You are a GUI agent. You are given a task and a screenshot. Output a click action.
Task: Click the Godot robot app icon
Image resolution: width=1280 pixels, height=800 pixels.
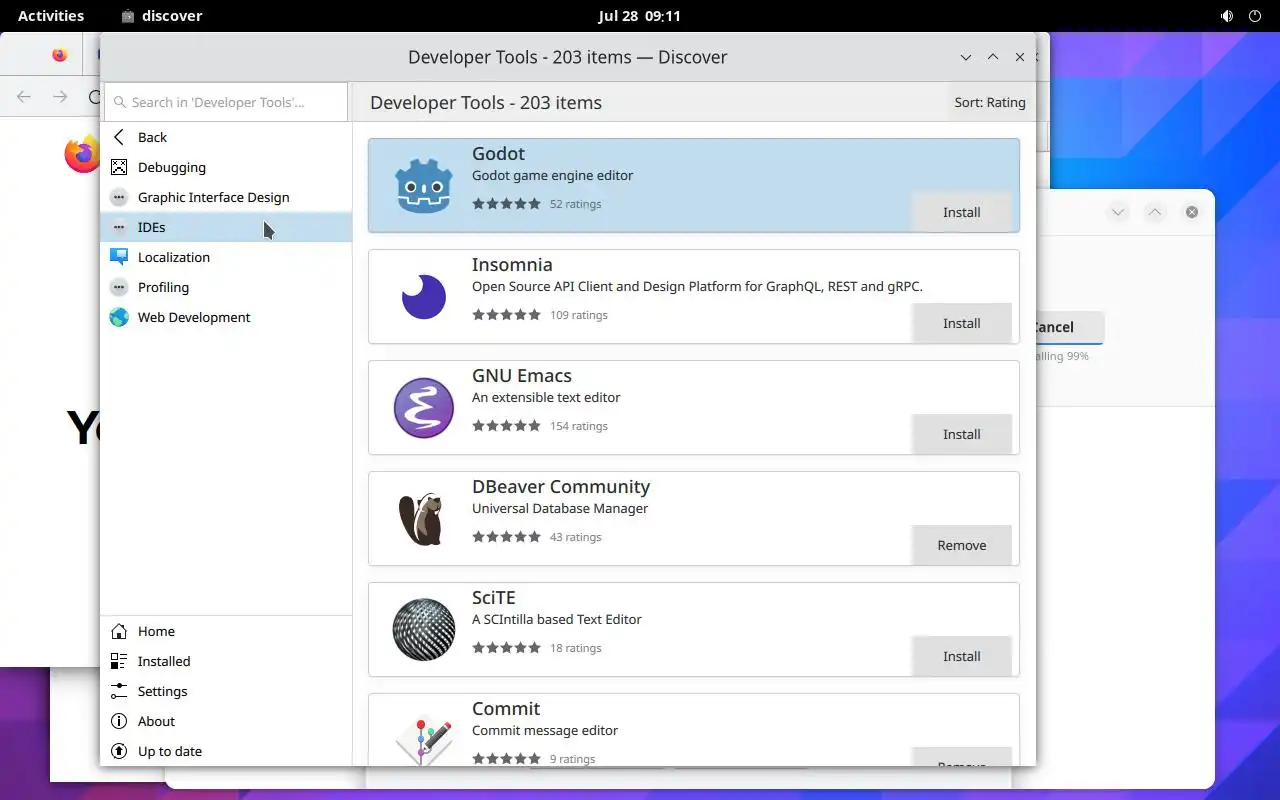[x=424, y=186]
